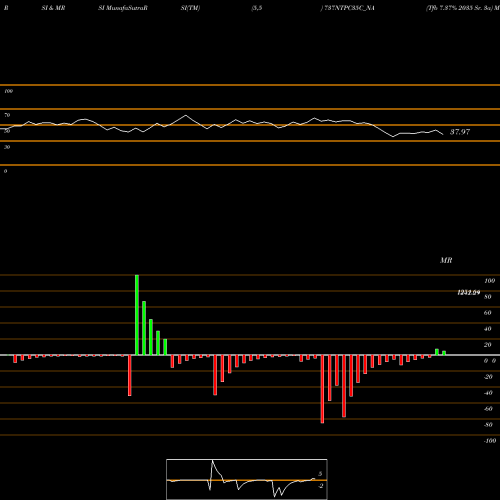Image resolution: width=500 pixels, height=500 pixels.
Task: Click the RSI axis label 0
Action: [x=5, y=171]
